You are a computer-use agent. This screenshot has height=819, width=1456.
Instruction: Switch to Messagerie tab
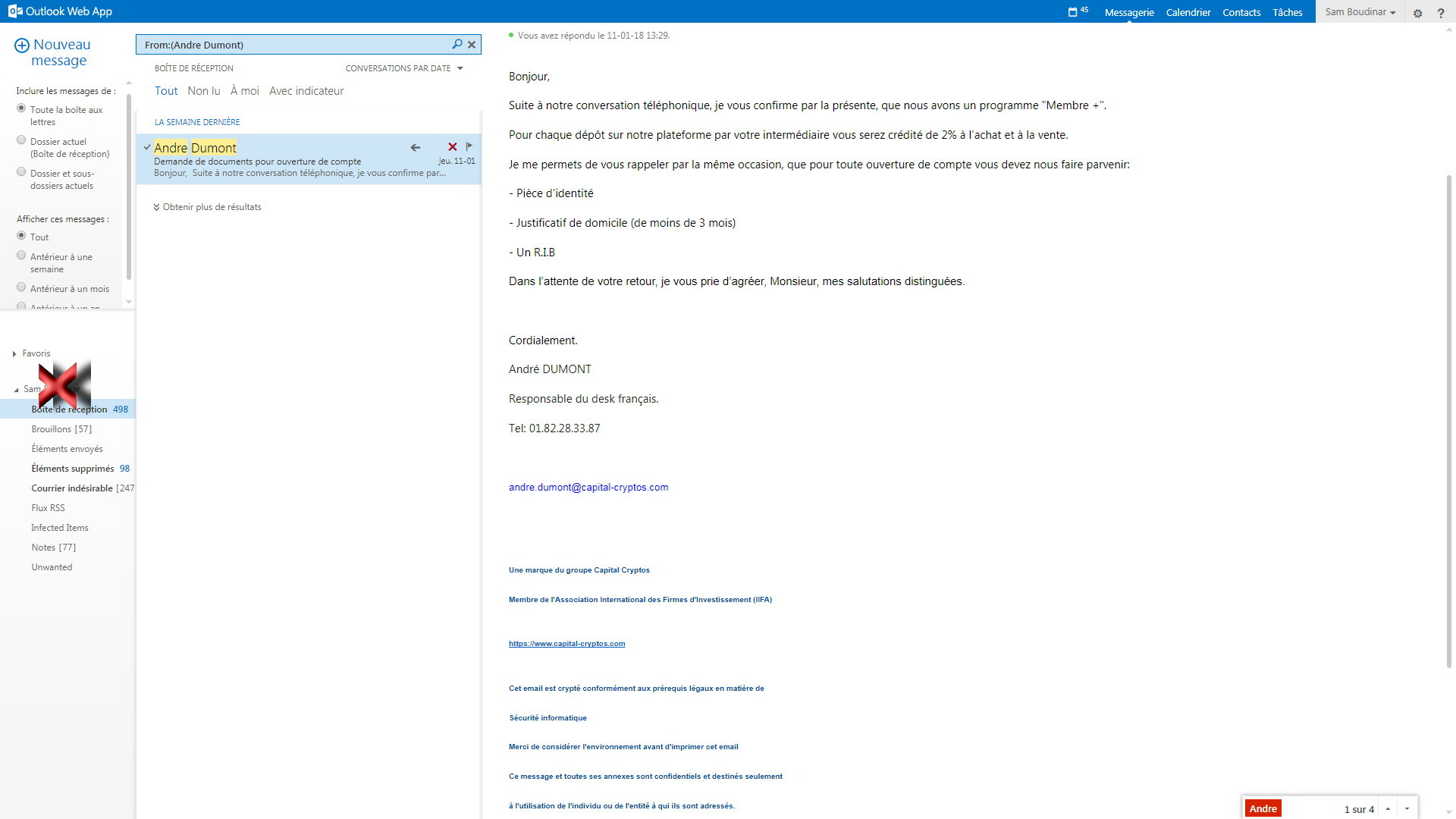click(x=1129, y=12)
